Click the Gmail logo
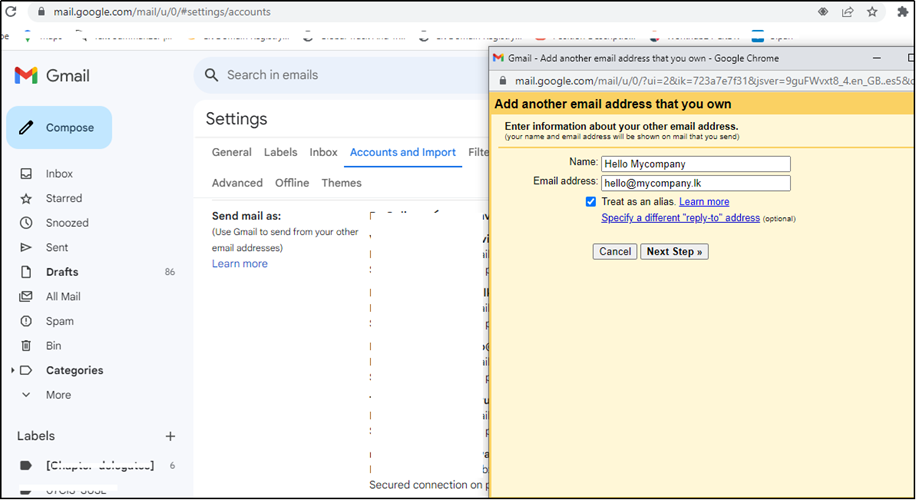 tap(51, 75)
